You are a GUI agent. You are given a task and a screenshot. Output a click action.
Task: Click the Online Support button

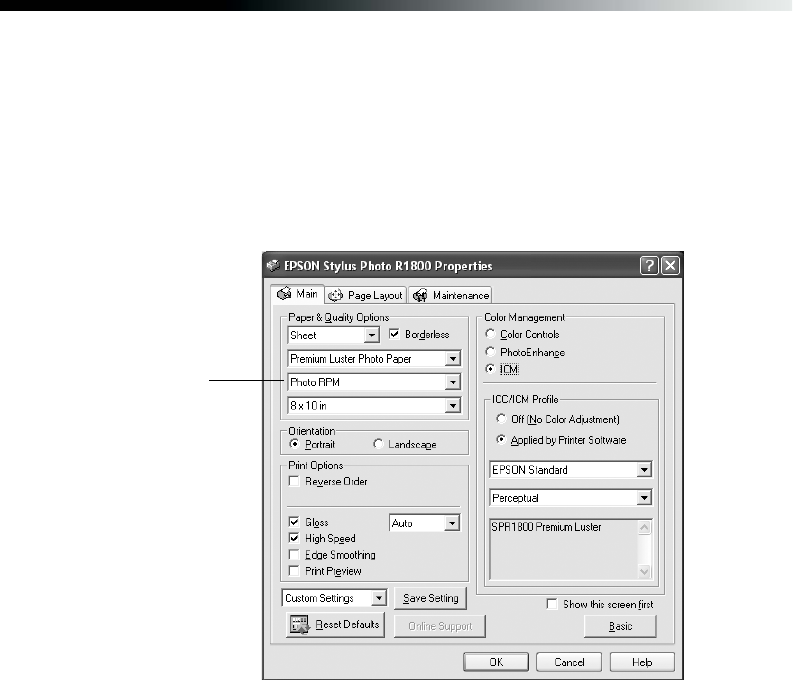click(x=440, y=626)
